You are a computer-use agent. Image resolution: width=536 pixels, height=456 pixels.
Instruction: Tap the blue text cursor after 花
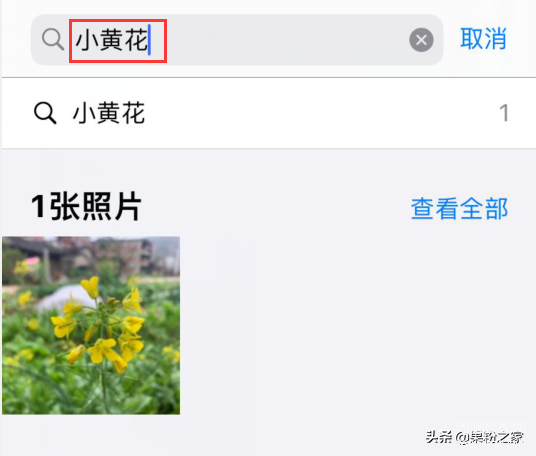(149, 40)
